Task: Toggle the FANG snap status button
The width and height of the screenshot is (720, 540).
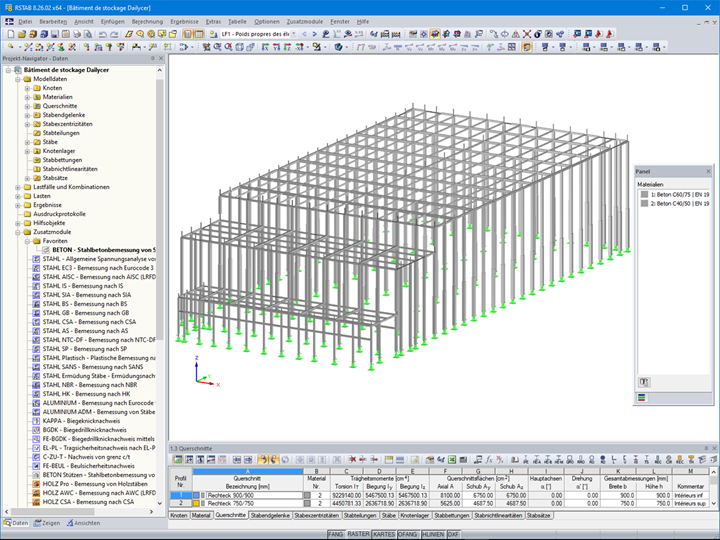Action: 337,535
